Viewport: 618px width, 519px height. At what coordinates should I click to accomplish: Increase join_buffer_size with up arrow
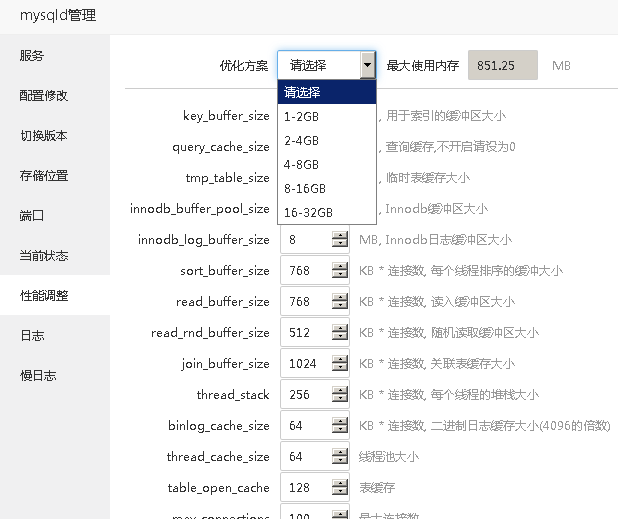340,359
